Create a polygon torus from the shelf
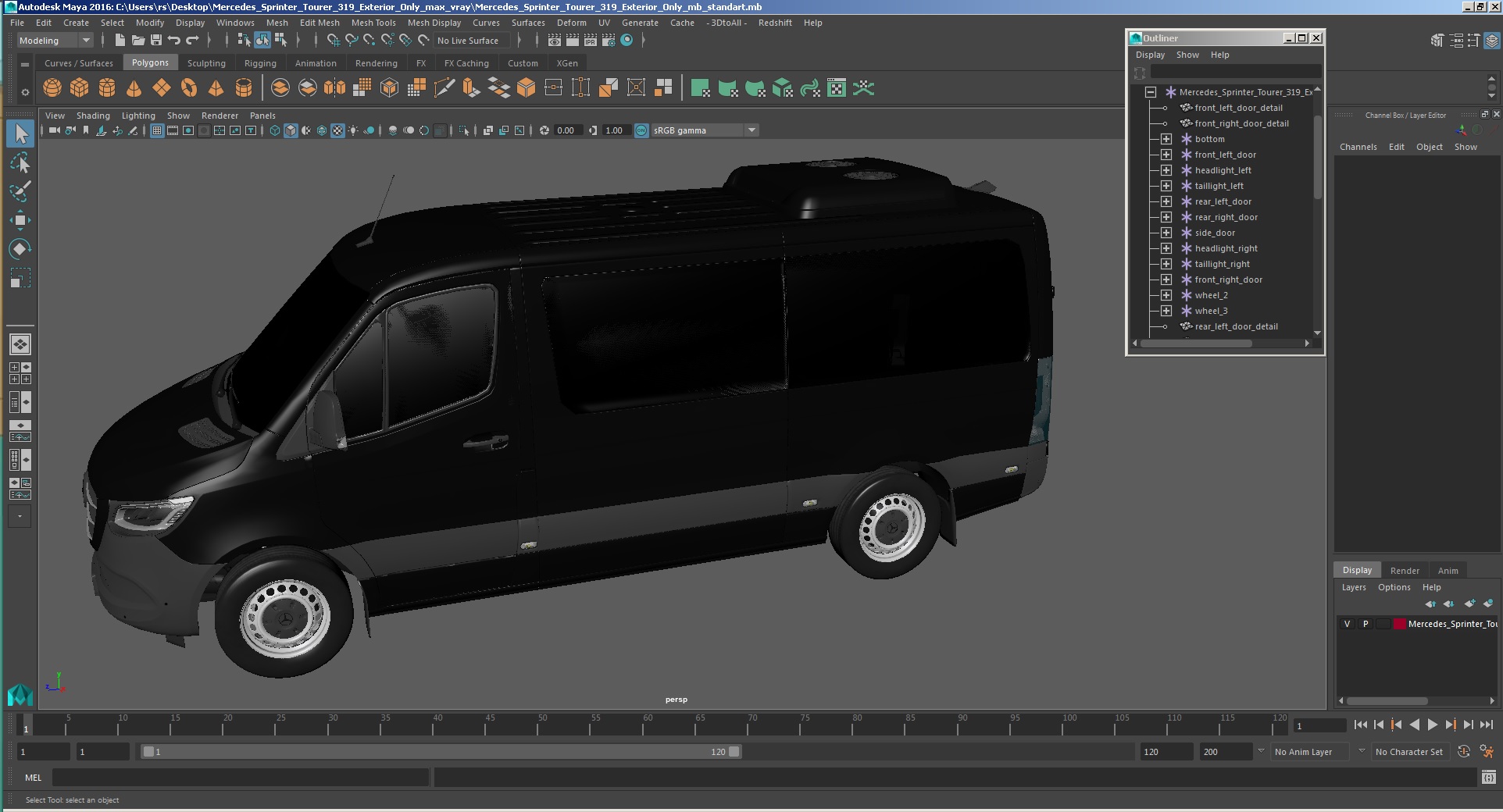1503x812 pixels. 189,88
